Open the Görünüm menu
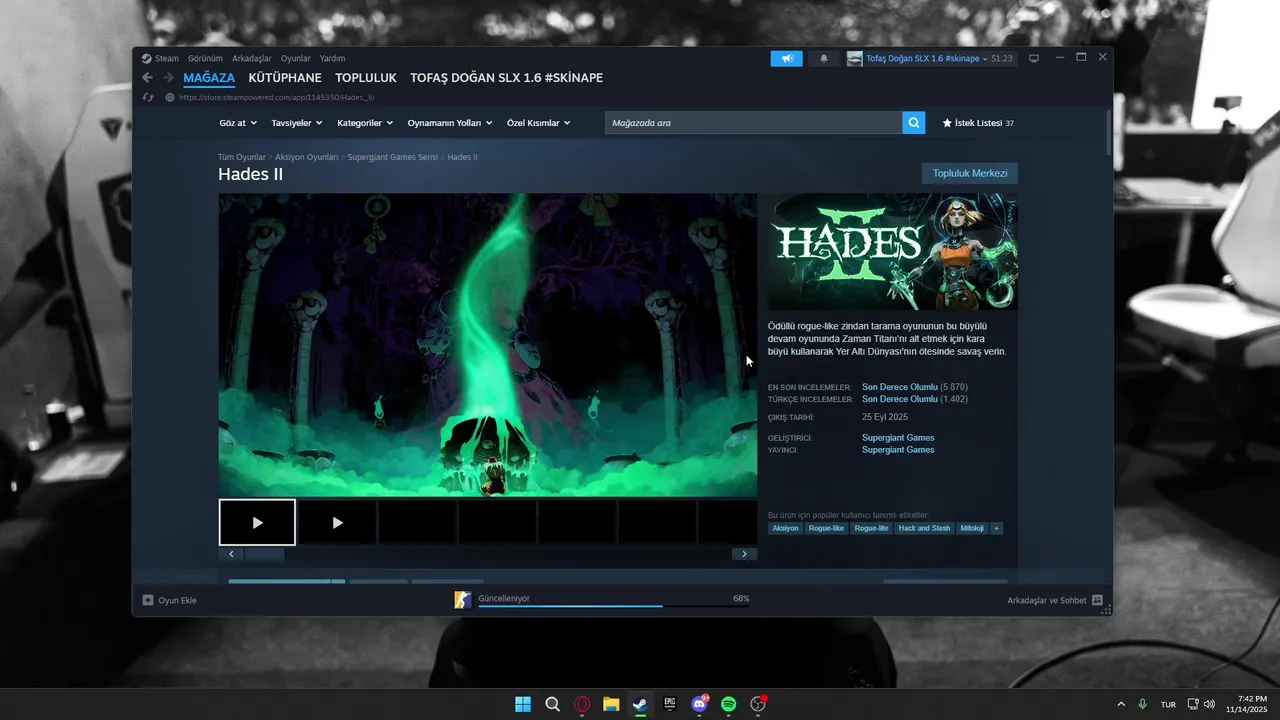Image resolution: width=1280 pixels, height=720 pixels. point(205,58)
